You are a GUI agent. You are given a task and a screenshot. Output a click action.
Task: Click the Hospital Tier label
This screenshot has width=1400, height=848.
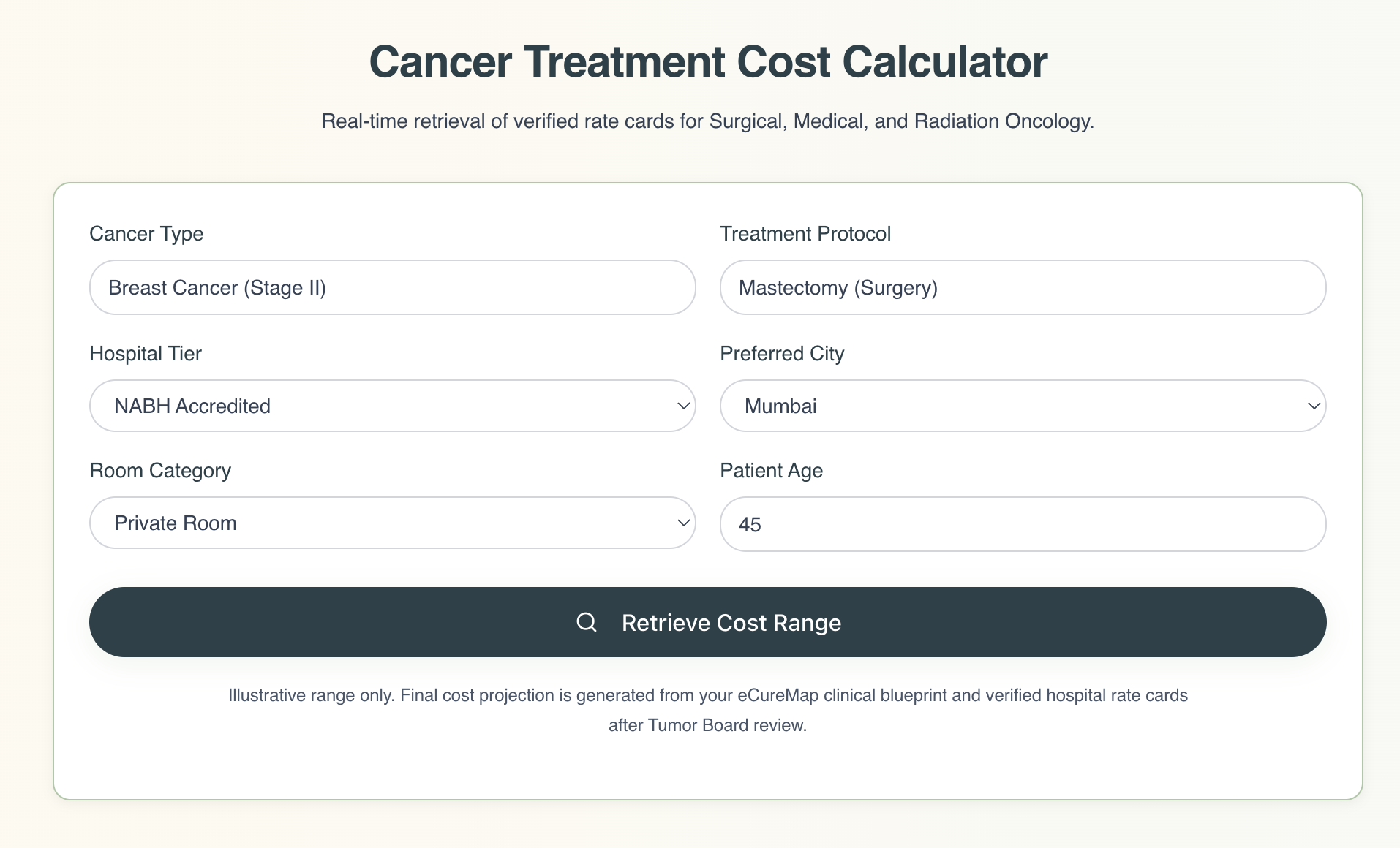click(145, 354)
